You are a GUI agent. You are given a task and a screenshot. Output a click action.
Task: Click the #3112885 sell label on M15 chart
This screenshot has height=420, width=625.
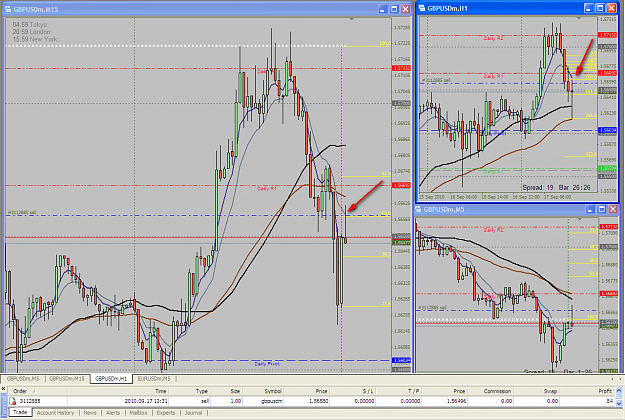pyautogui.click(x=22, y=212)
